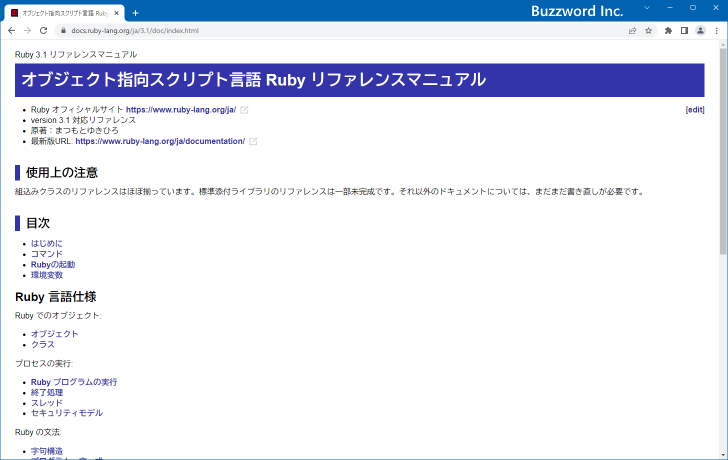Open the user profile avatar icon

point(700,31)
